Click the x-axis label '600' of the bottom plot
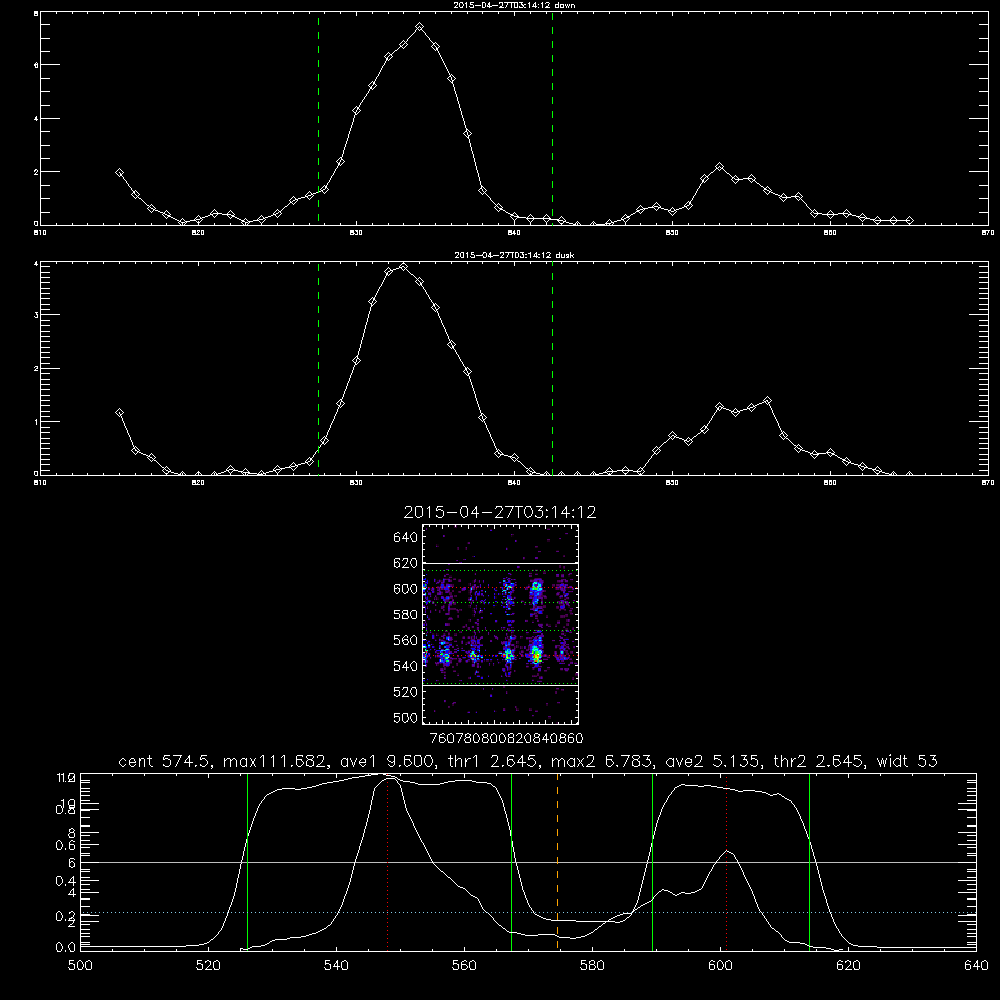 (721, 966)
